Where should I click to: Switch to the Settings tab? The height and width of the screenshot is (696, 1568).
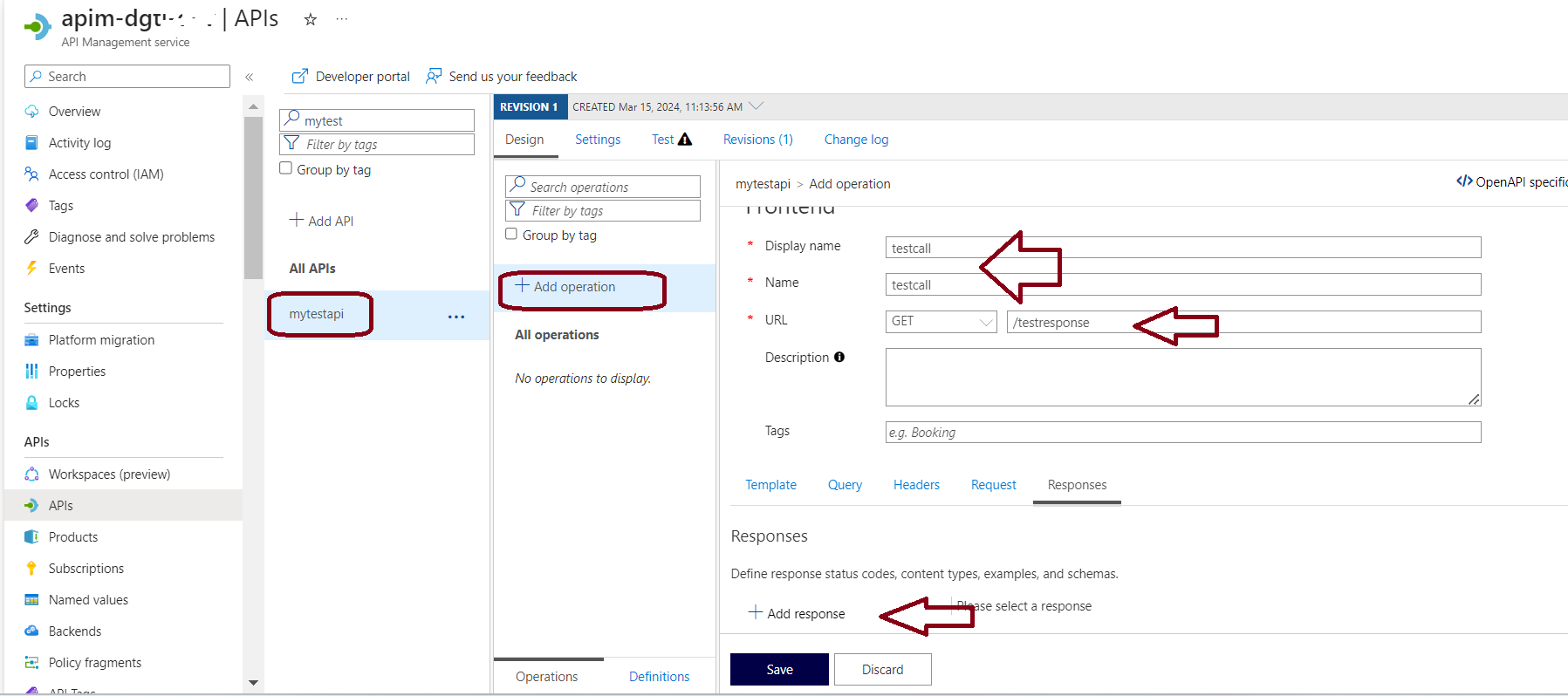pos(598,140)
